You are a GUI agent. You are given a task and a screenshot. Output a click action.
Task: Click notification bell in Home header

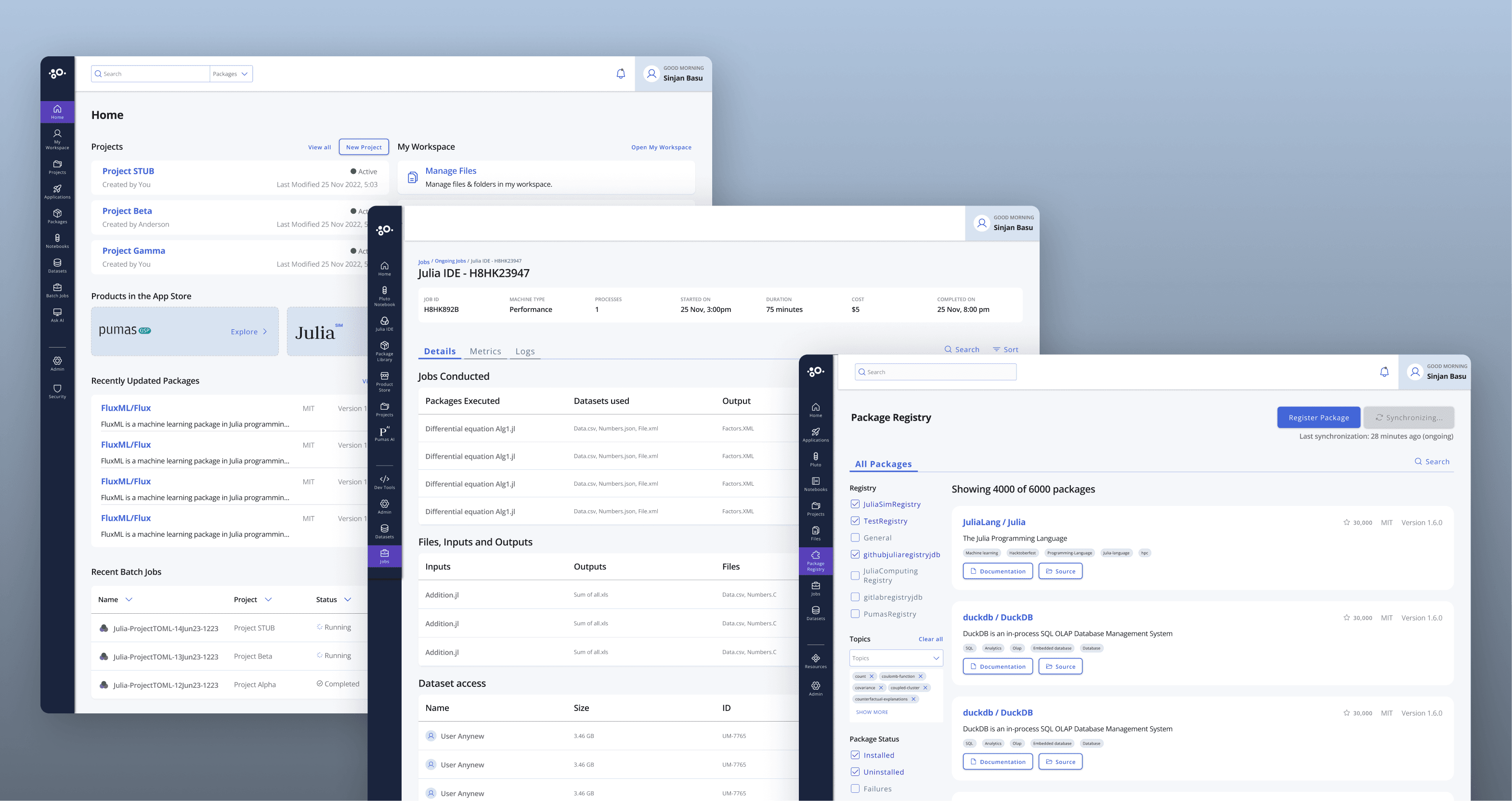[620, 74]
